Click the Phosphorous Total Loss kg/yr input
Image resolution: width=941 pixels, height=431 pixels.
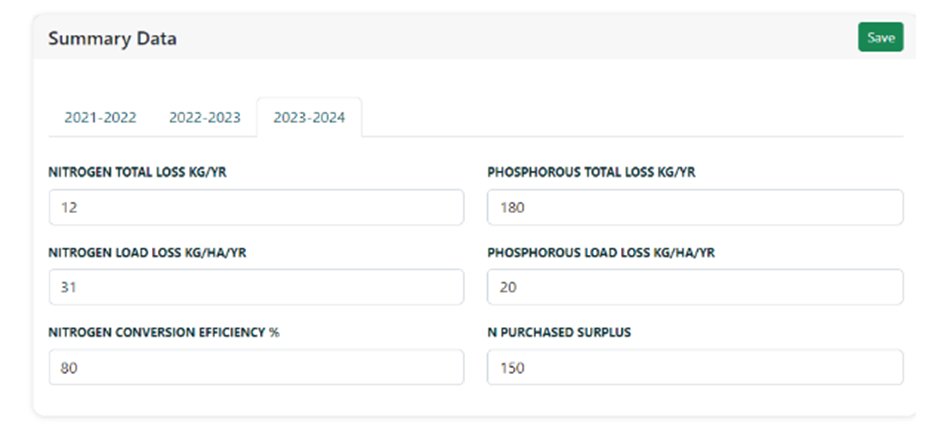tap(695, 208)
